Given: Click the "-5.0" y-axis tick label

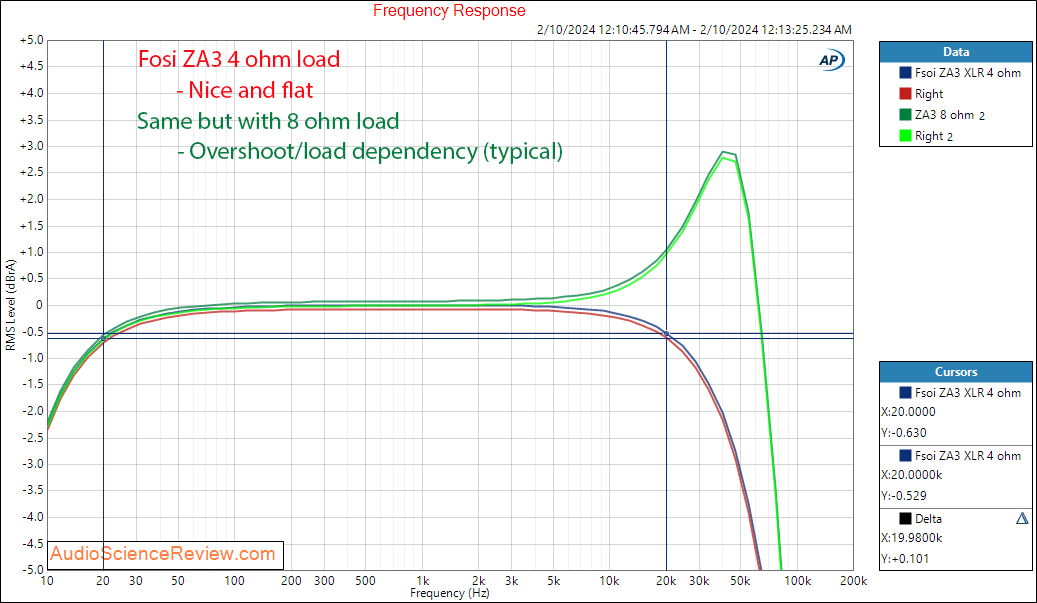Looking at the screenshot, I should click(32, 569).
